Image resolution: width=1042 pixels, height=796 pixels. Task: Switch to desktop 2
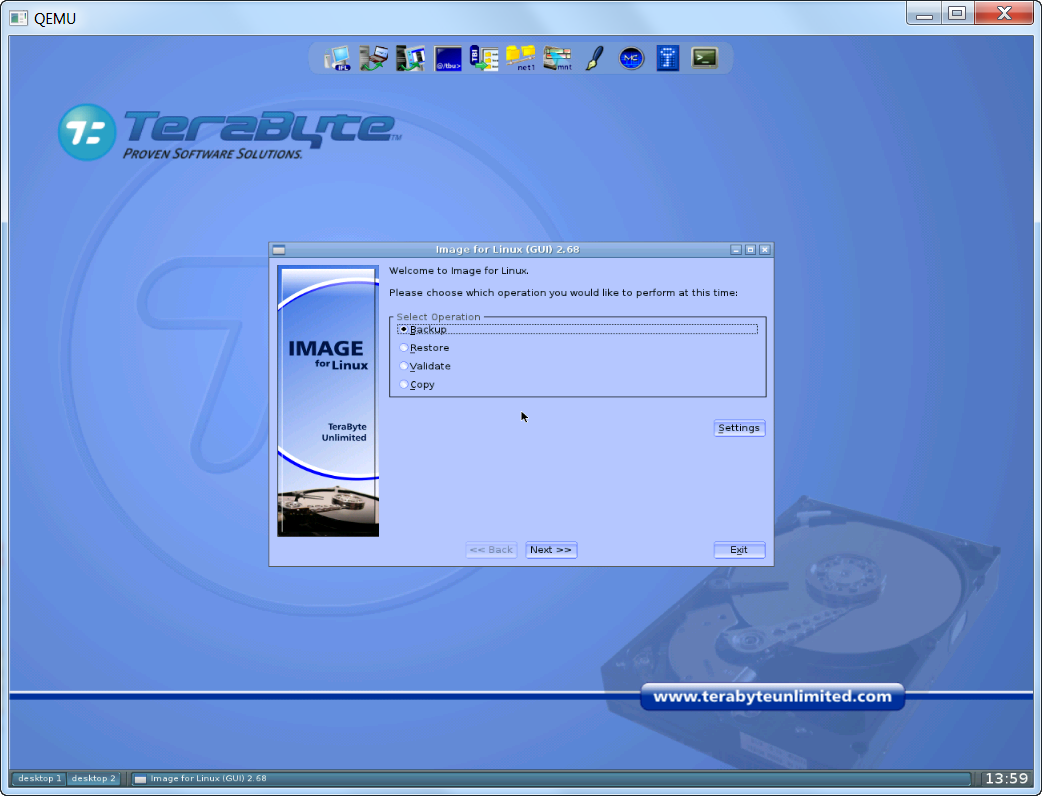pos(93,778)
